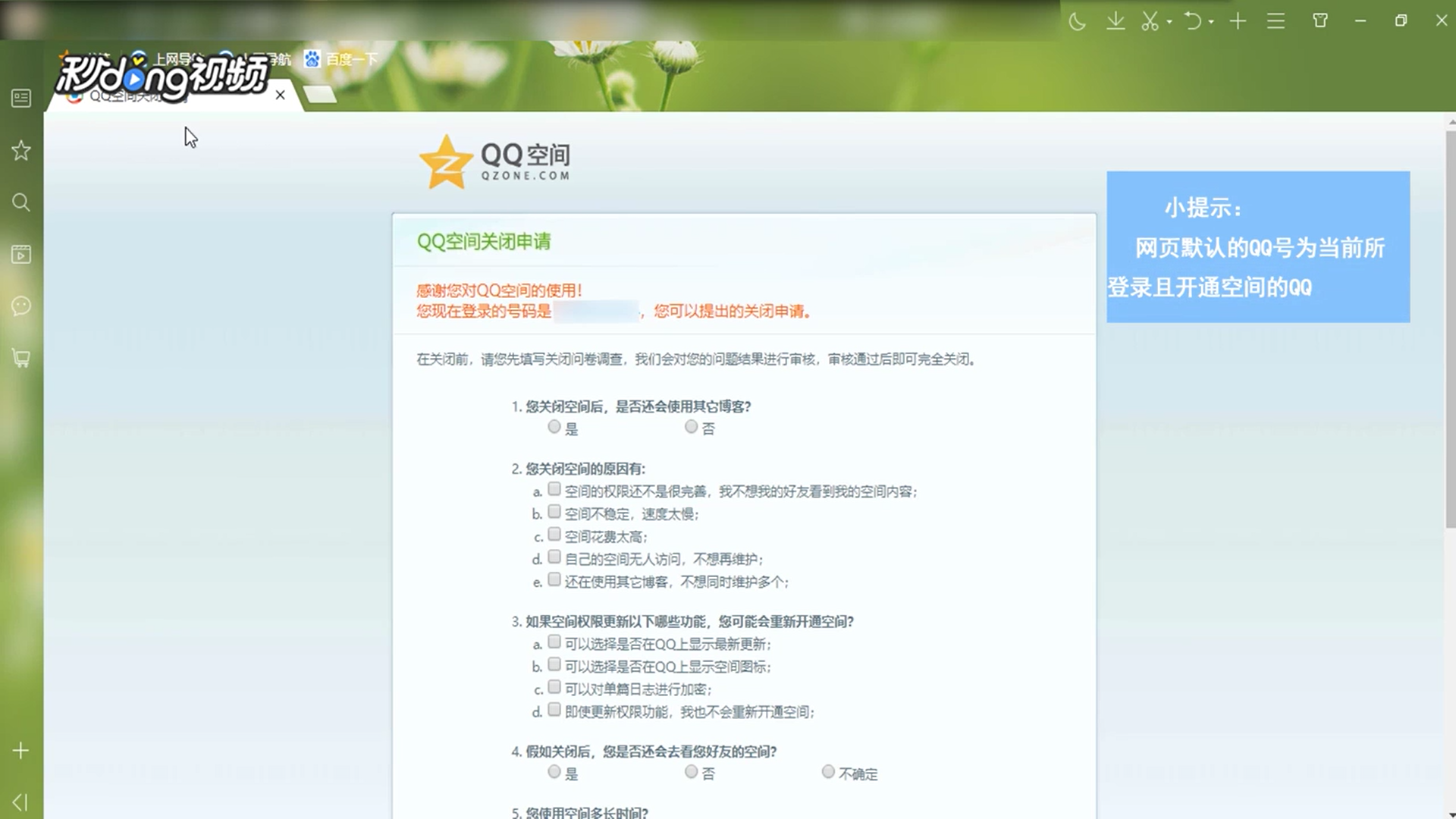Select 是 for question 1
Viewport: 1456px width, 819px height.
click(554, 427)
